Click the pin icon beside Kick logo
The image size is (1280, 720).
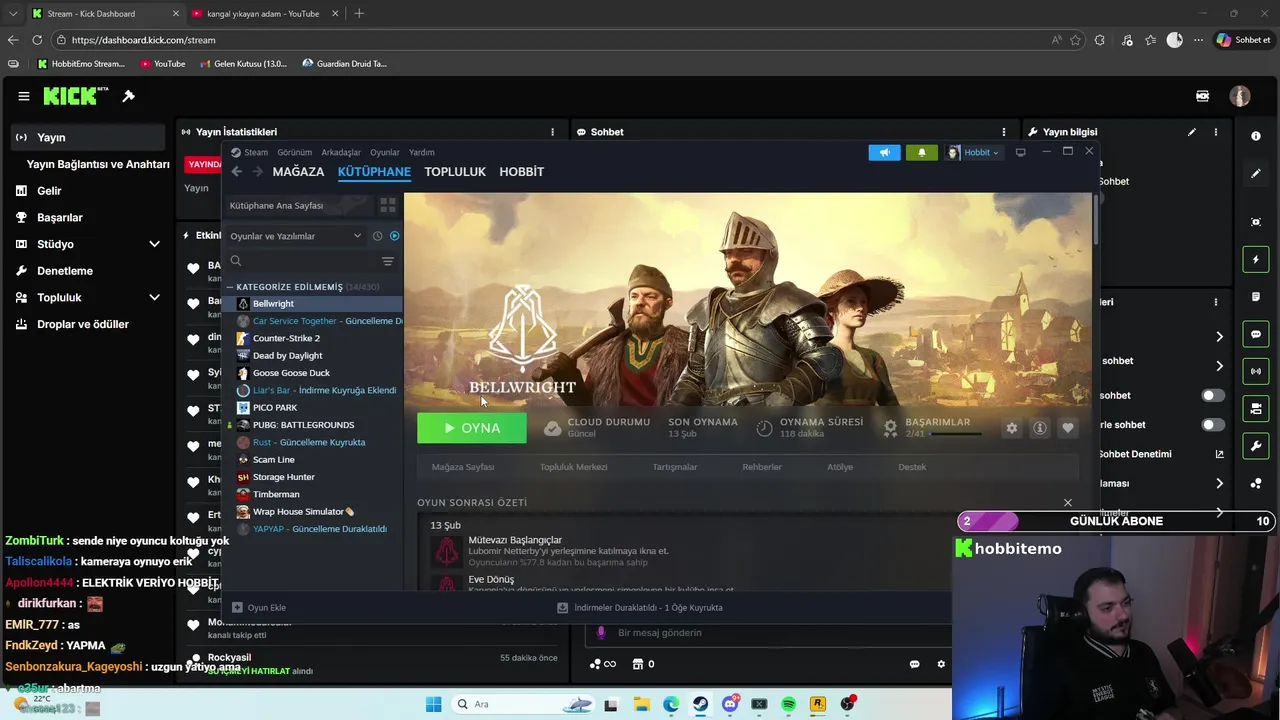128,96
